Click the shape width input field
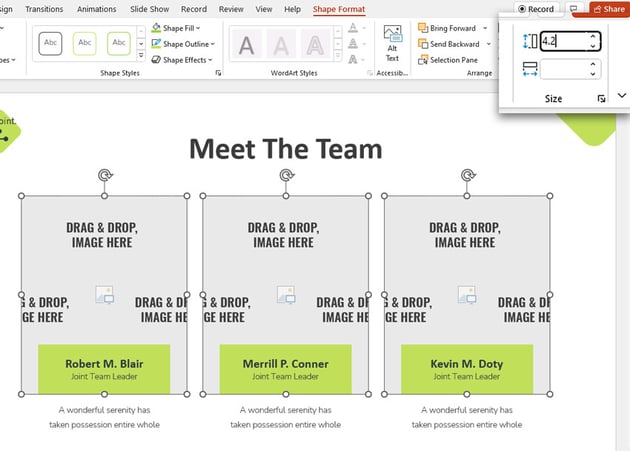This screenshot has width=630, height=451. pyautogui.click(x=565, y=69)
